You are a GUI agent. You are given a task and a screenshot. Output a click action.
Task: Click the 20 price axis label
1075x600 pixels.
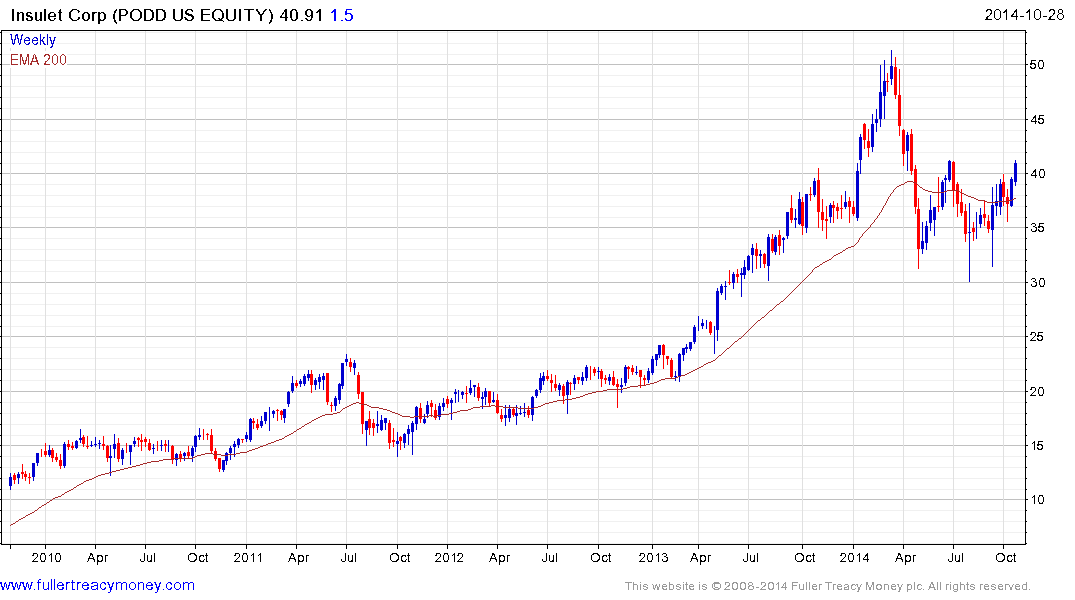(x=1037, y=392)
